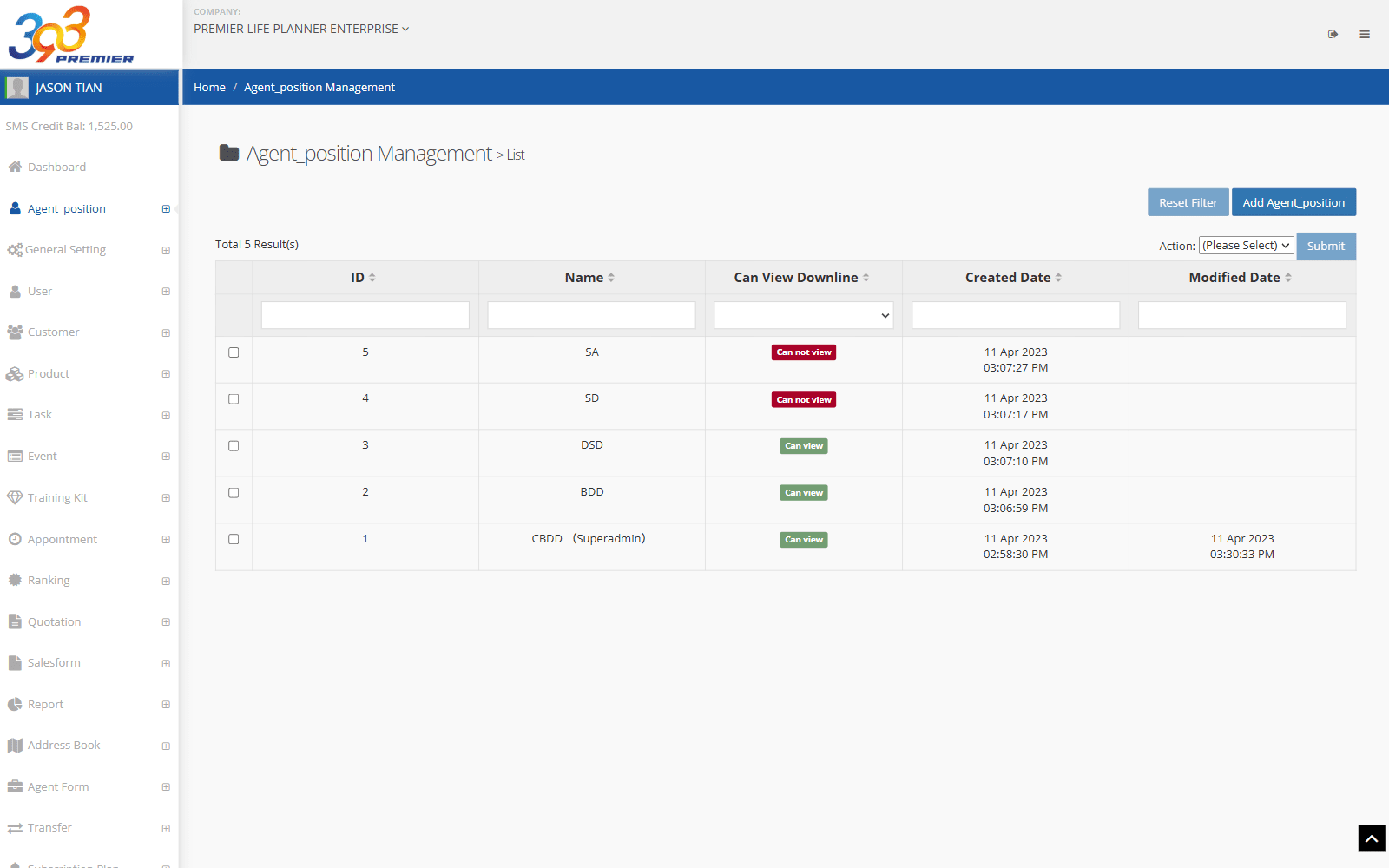The width and height of the screenshot is (1389, 868).
Task: Click the Appointment clock icon
Action: pos(15,539)
